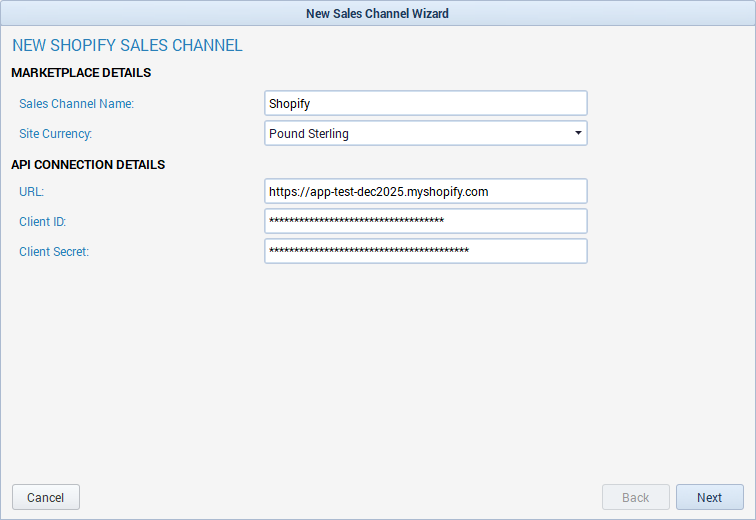Select the Pound Sterling currency value text
Viewport: 756px width, 520px height.
[x=309, y=133]
